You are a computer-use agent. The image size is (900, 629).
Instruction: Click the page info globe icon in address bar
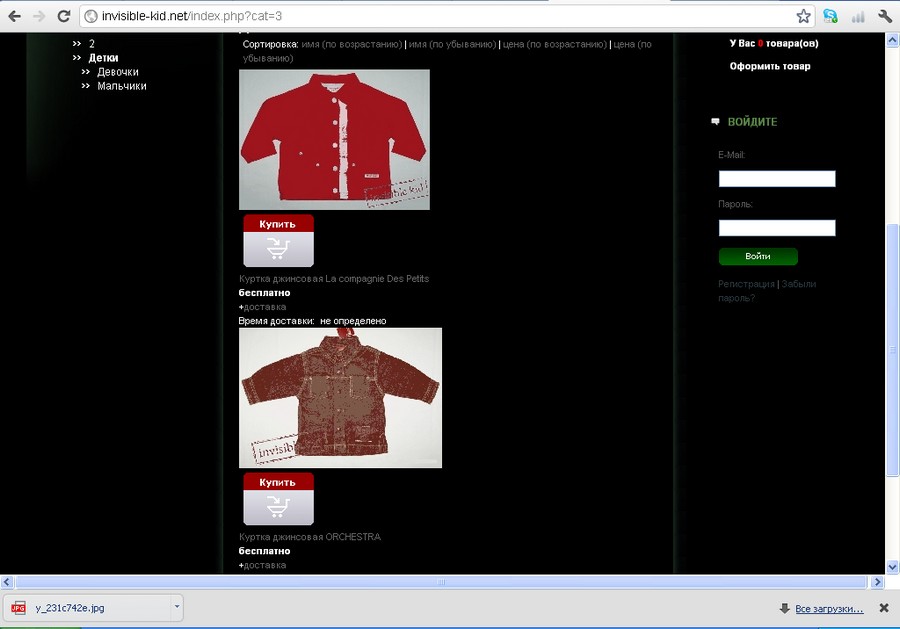coord(91,16)
